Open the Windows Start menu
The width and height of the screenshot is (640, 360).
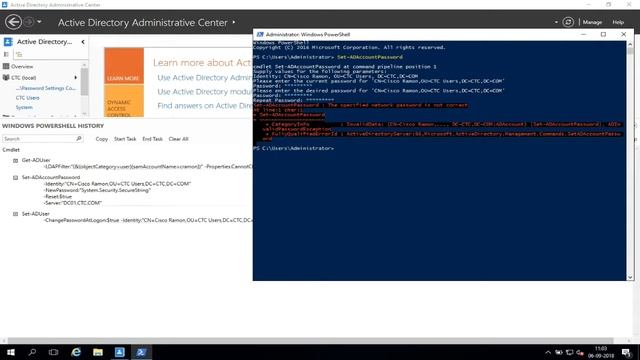(x=11, y=352)
